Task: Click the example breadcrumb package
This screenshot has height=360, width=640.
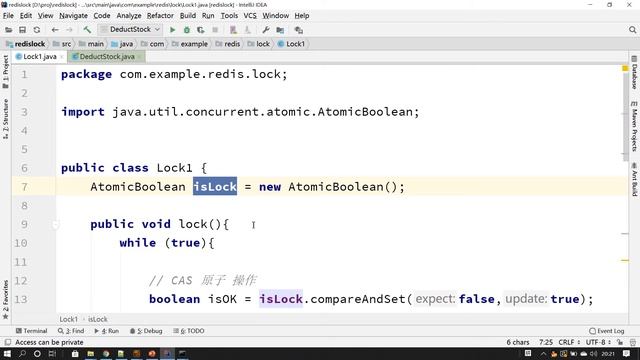Action: click(x=190, y=44)
